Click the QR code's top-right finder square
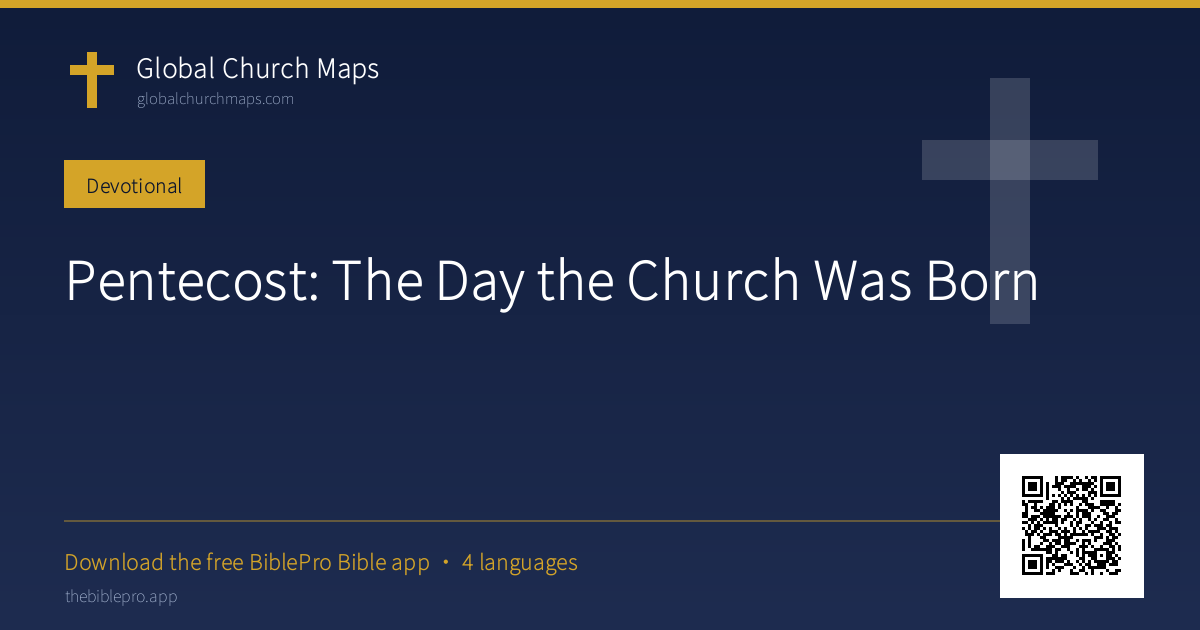This screenshot has height=630, width=1200. [x=1111, y=487]
